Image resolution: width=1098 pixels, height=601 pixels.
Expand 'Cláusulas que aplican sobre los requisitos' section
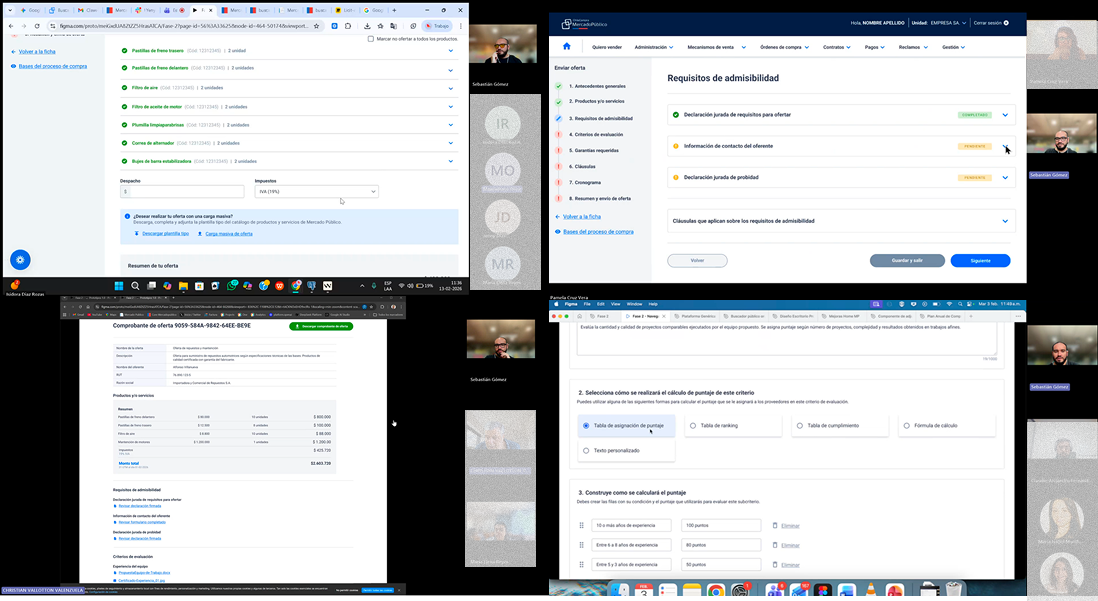coord(1005,221)
